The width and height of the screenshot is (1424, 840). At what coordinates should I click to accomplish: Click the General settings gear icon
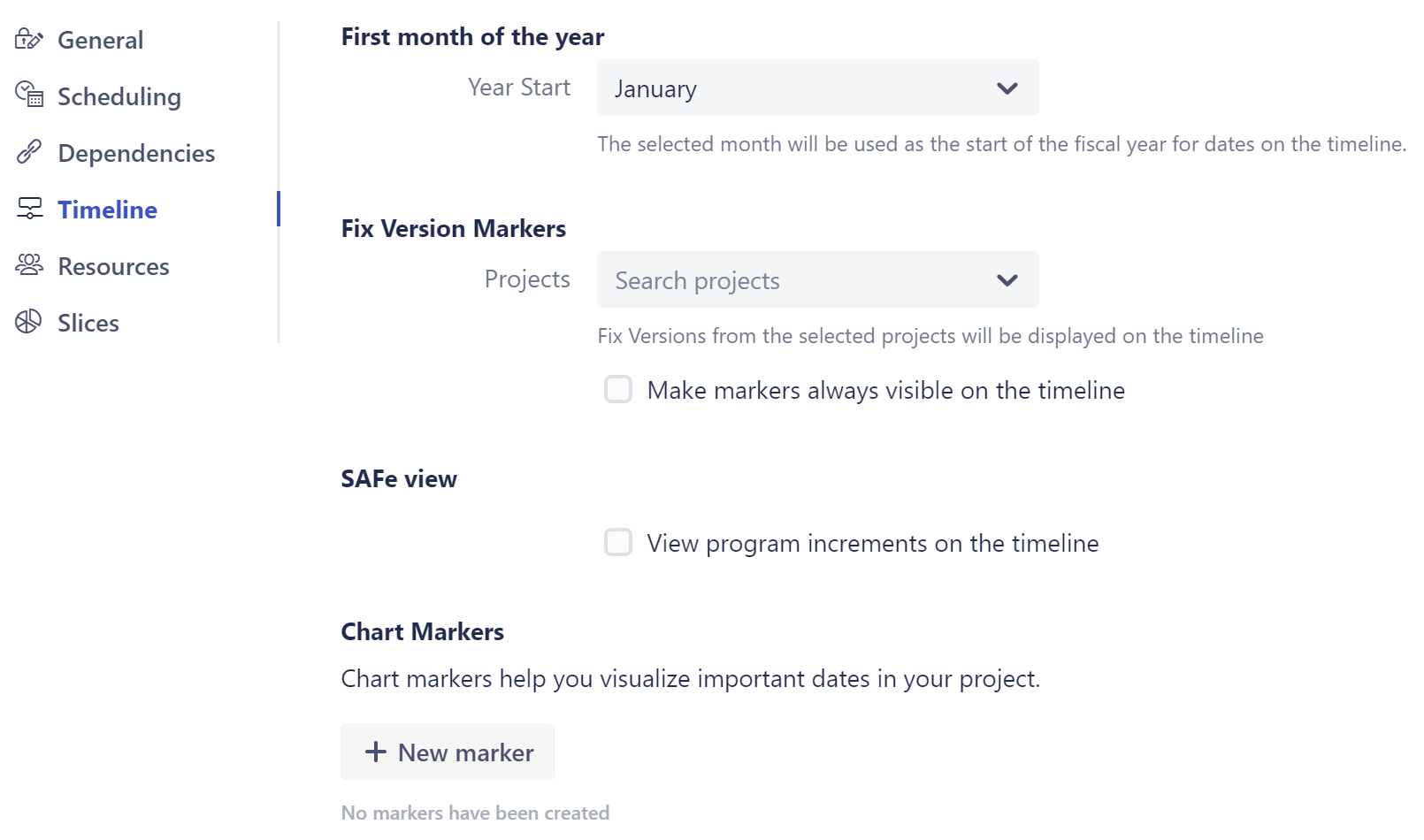tap(30, 39)
